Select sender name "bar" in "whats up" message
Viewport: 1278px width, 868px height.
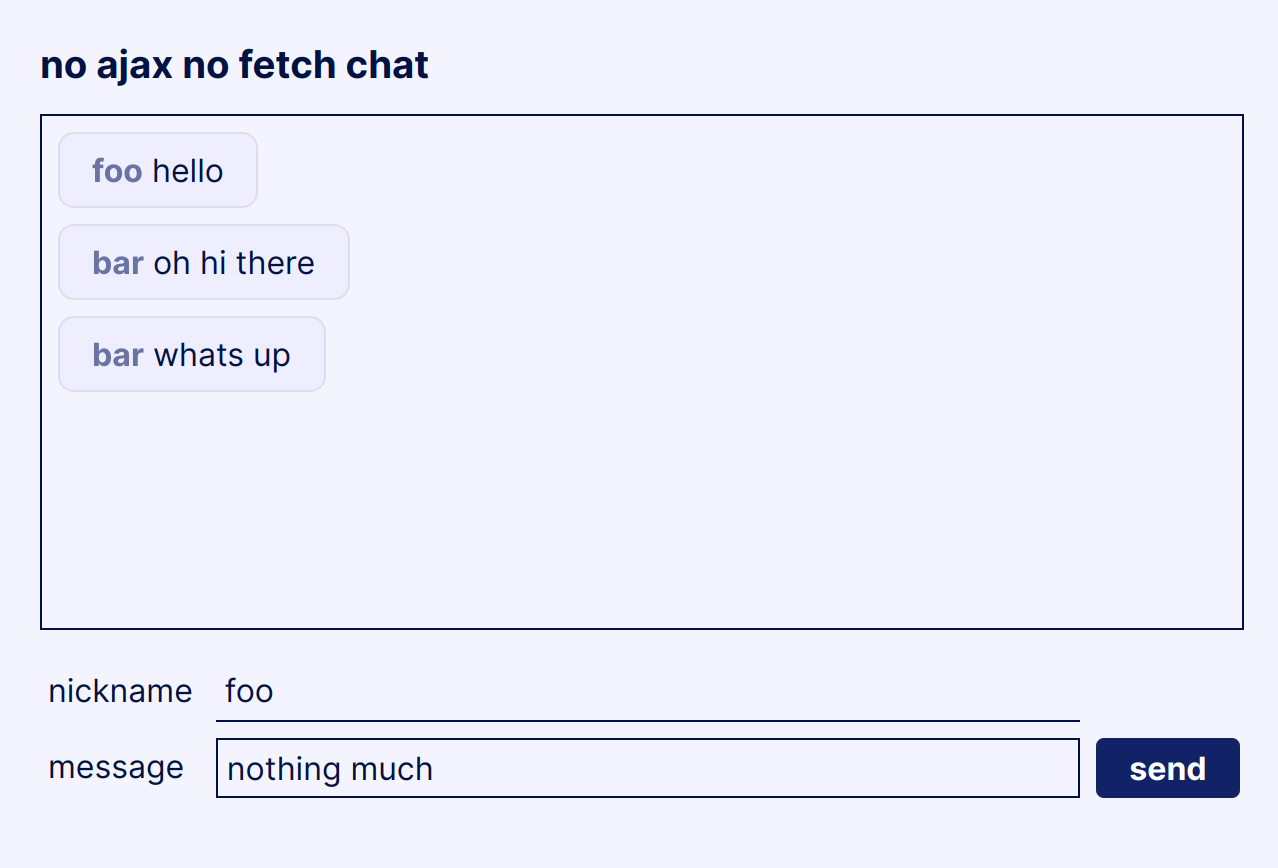[x=118, y=355]
